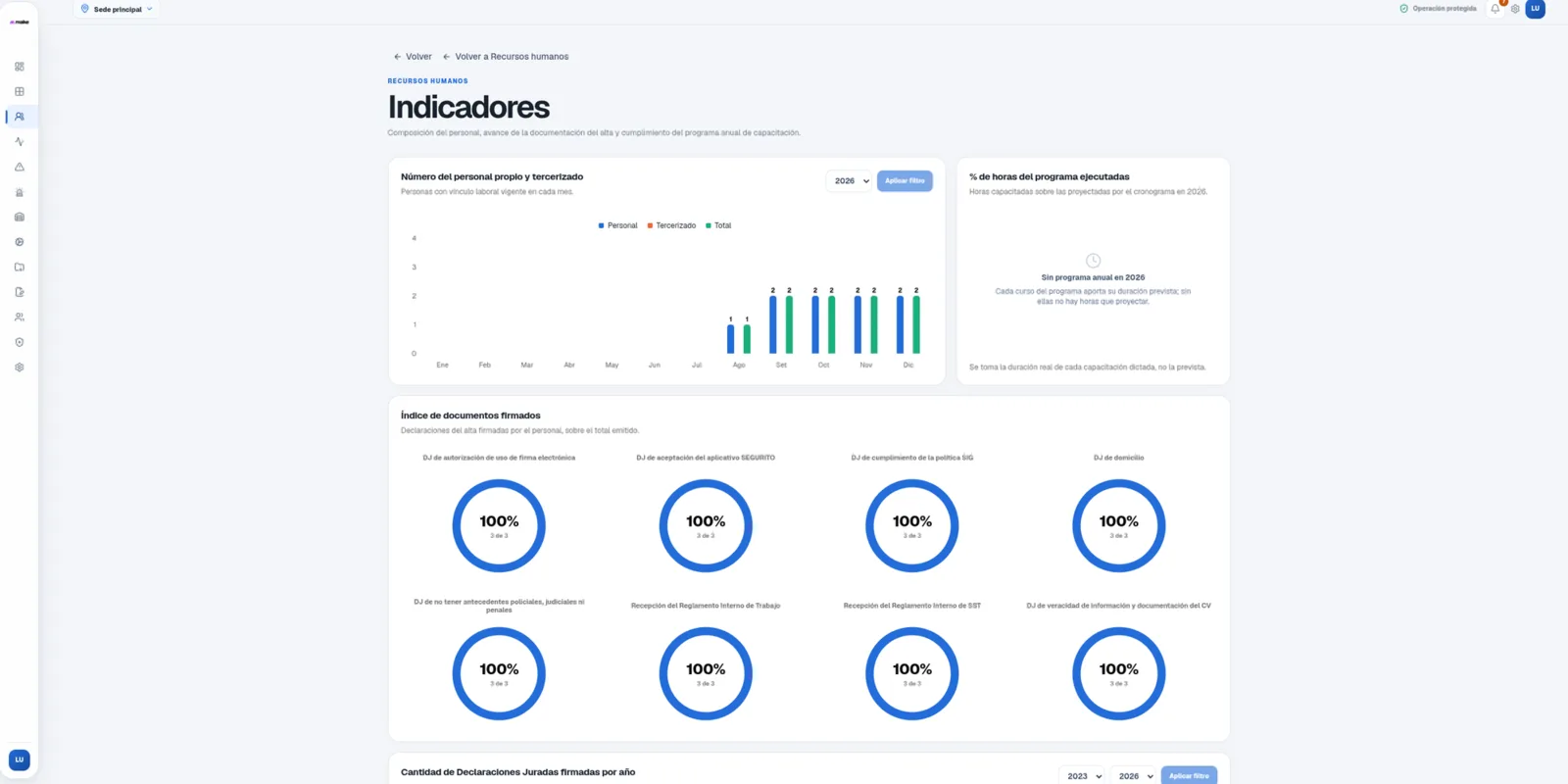The image size is (1568, 784).
Task: Open the Sede principal location dropdown
Action: pyautogui.click(x=117, y=9)
